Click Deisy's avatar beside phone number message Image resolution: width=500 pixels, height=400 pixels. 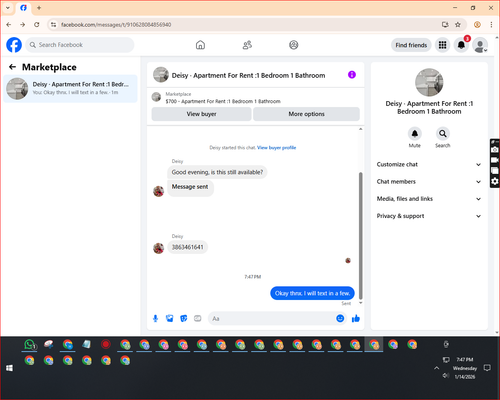pos(158,248)
